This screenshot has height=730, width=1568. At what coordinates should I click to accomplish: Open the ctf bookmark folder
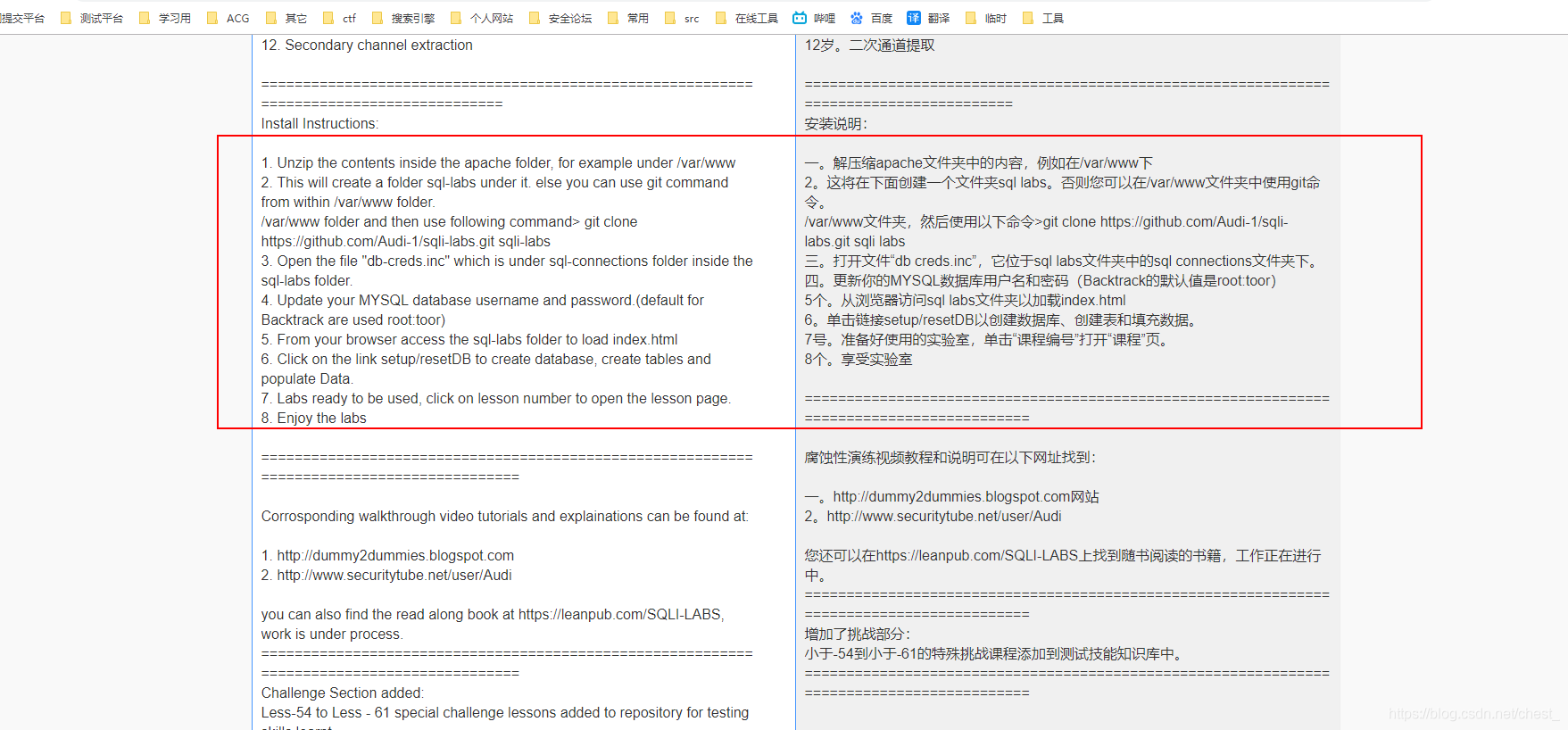click(x=339, y=18)
